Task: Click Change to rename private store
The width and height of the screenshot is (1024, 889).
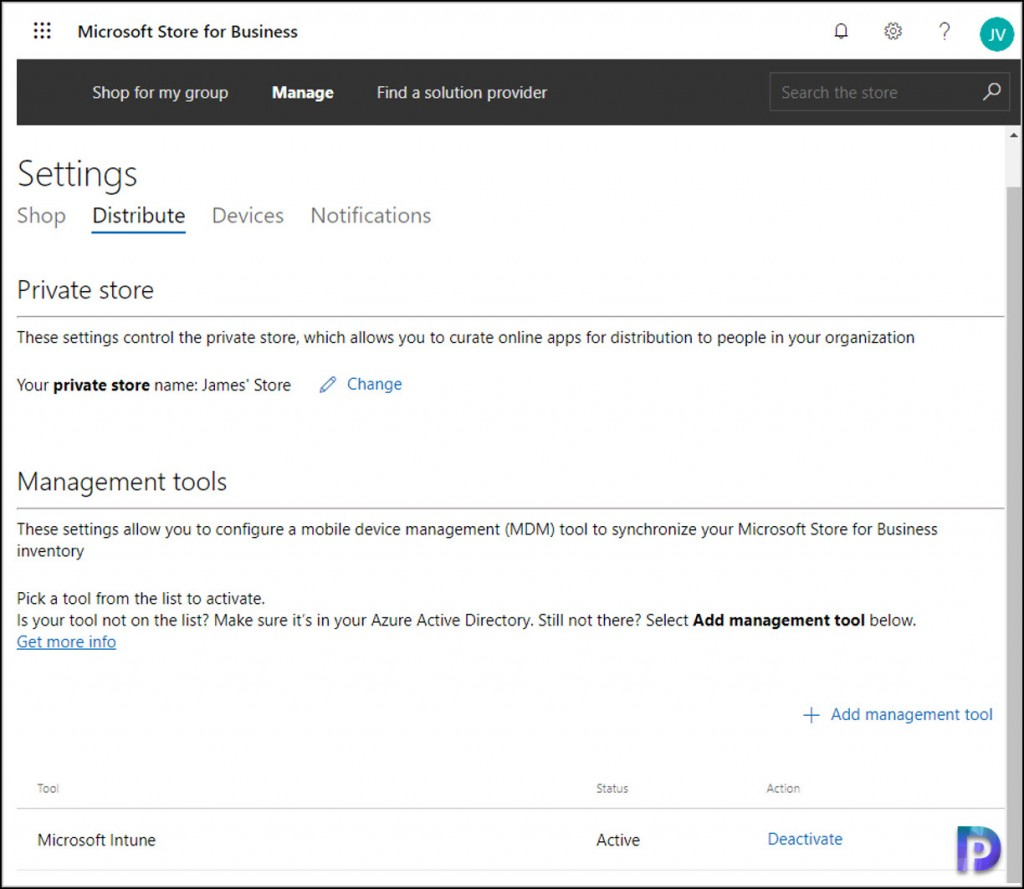Action: pos(374,384)
